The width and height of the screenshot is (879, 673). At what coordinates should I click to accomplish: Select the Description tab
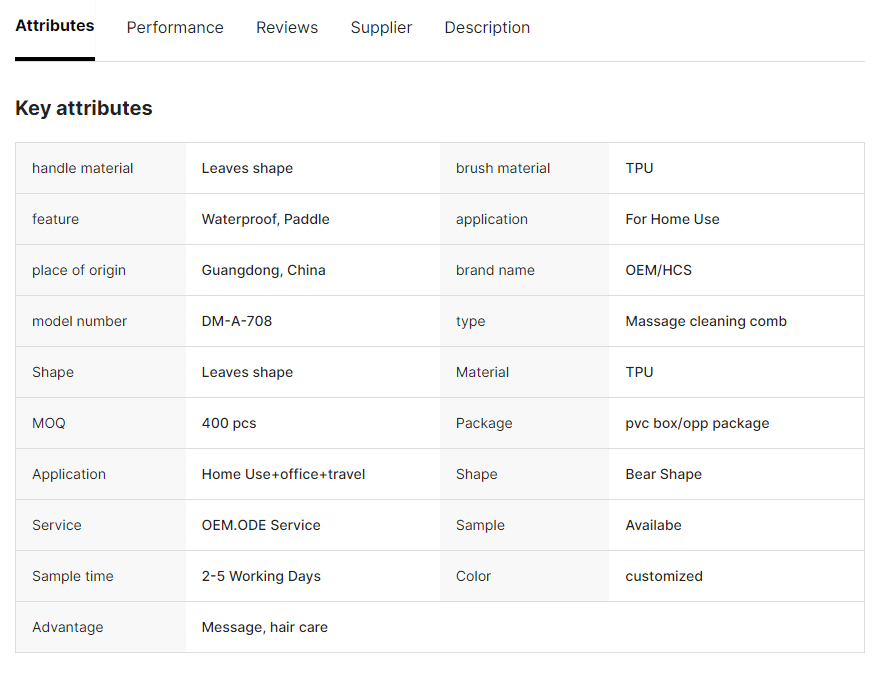487,28
